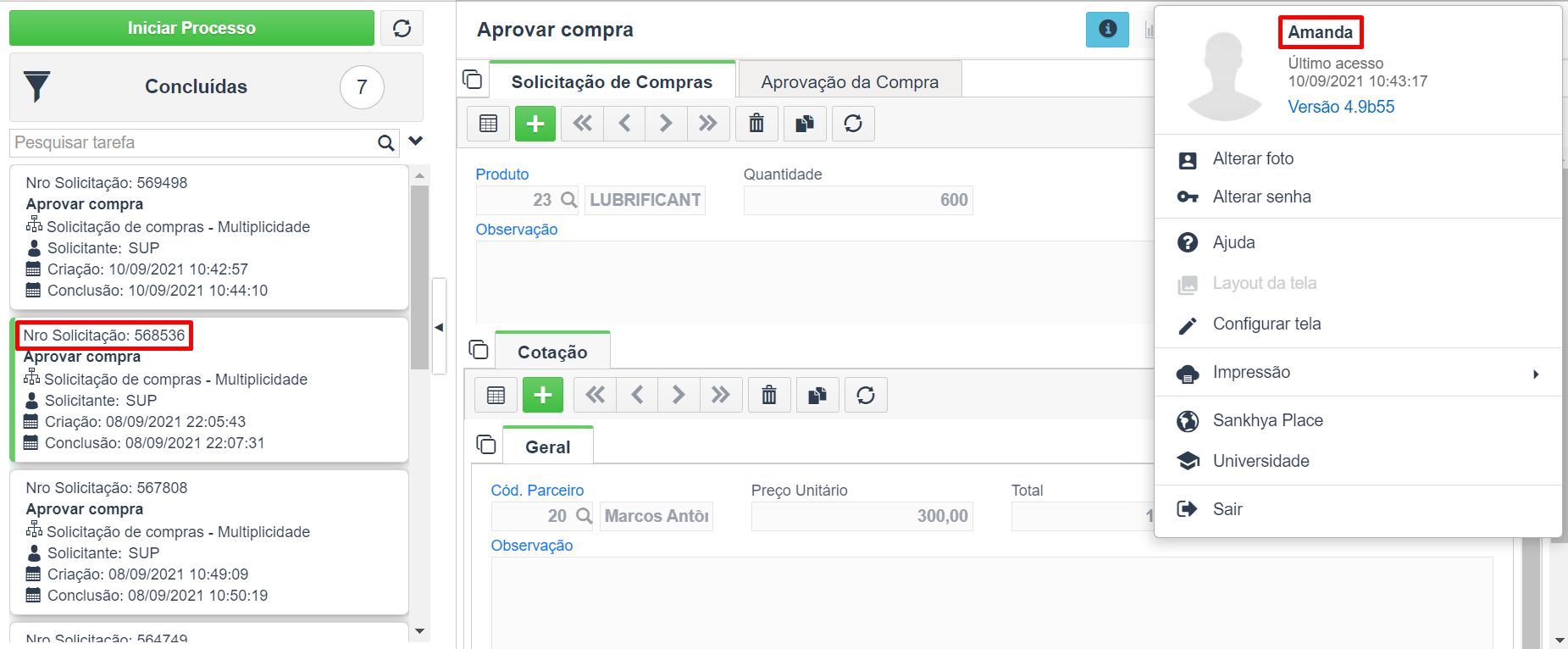
Task: Collapse the task list panel with the arrow handle
Action: pyautogui.click(x=439, y=327)
